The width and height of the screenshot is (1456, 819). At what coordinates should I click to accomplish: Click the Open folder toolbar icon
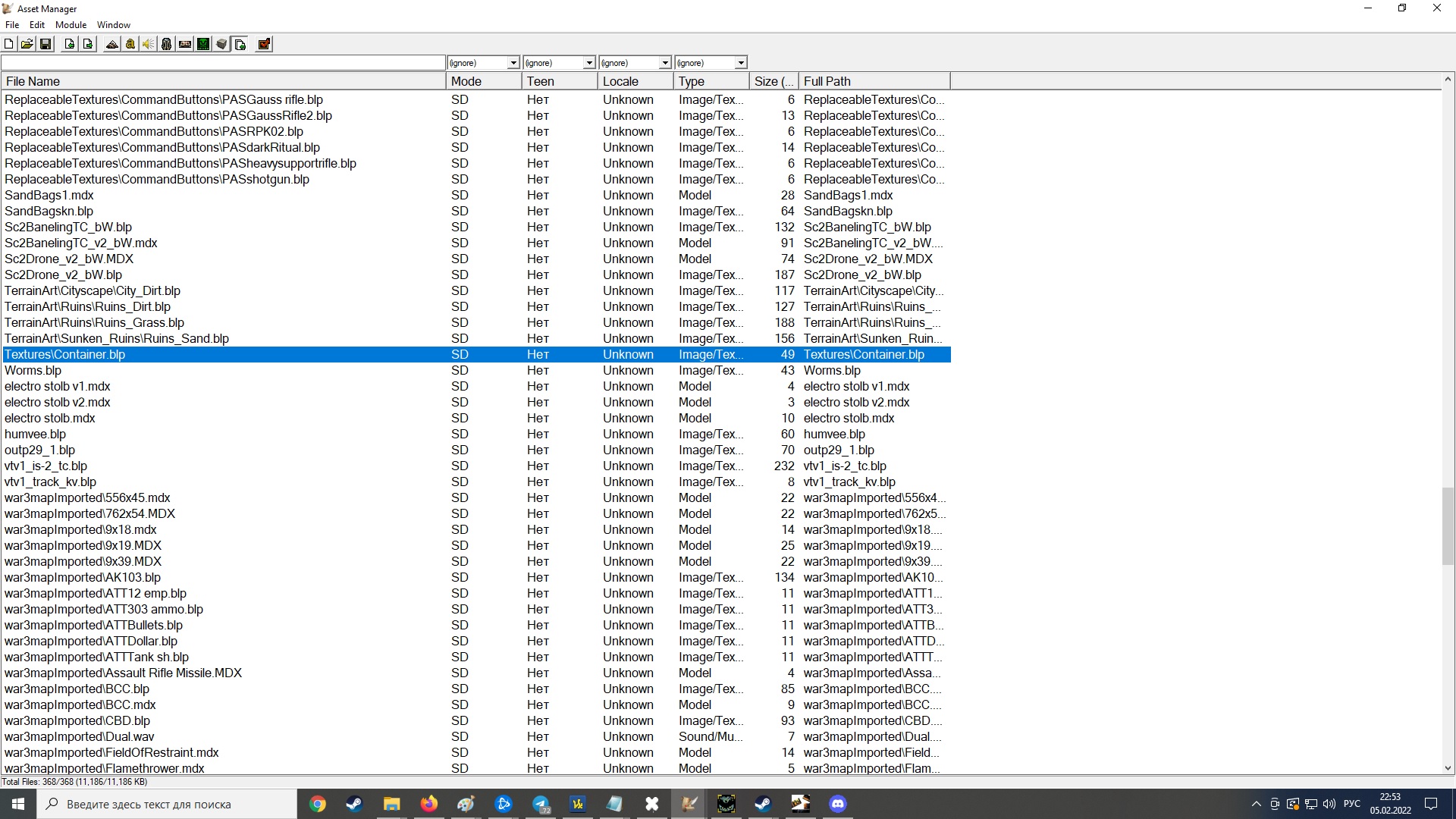click(x=27, y=44)
